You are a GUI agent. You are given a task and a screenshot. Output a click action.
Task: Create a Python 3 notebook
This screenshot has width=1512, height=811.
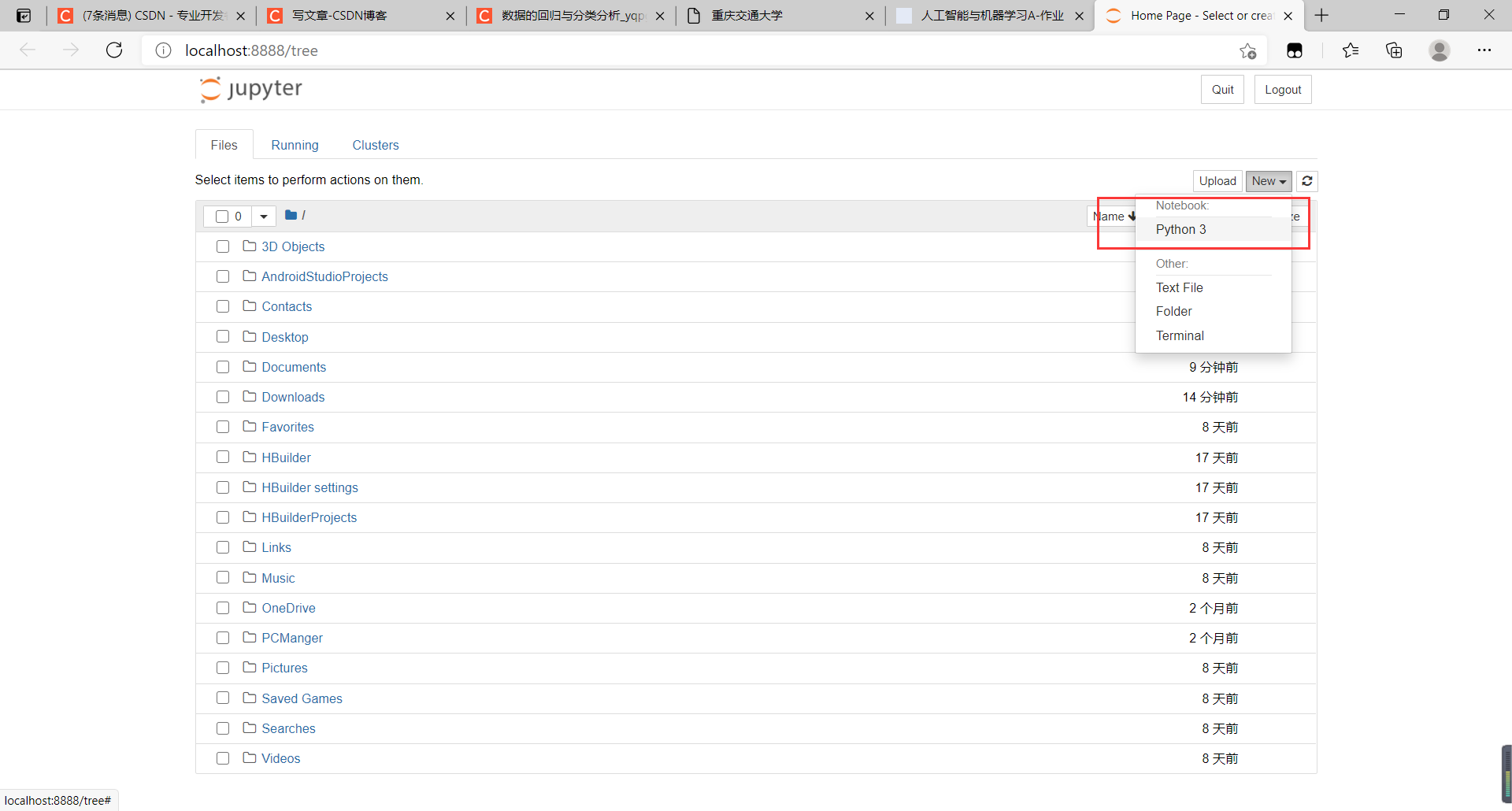pos(1213,229)
